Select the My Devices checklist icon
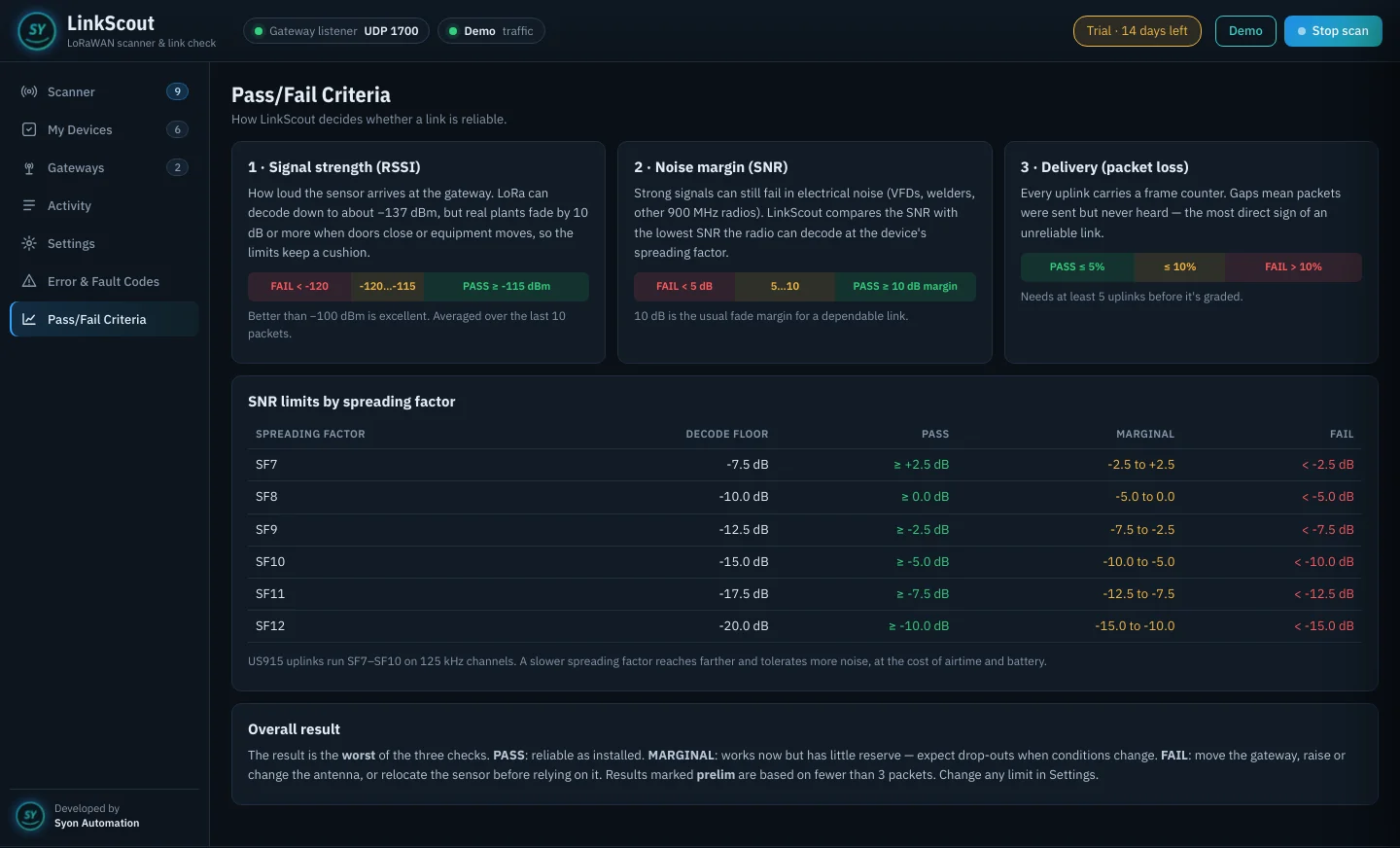Image resolution: width=1400 pixels, height=848 pixels. (29, 129)
